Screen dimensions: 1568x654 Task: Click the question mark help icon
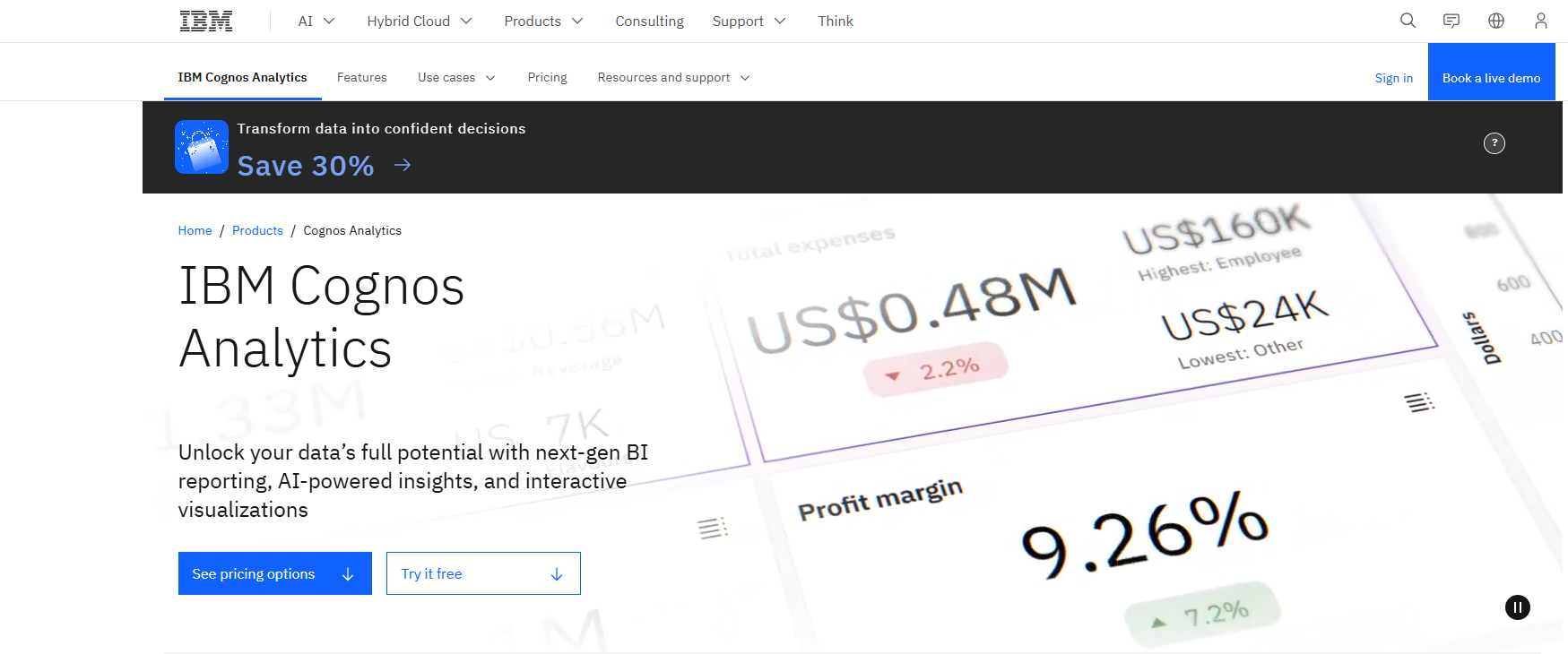1494,143
